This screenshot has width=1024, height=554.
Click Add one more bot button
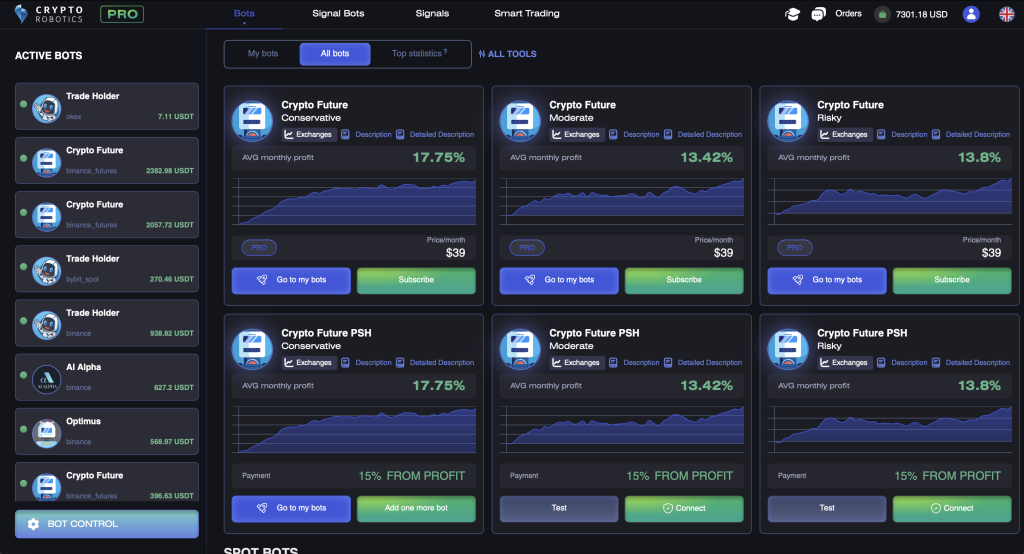click(416, 508)
